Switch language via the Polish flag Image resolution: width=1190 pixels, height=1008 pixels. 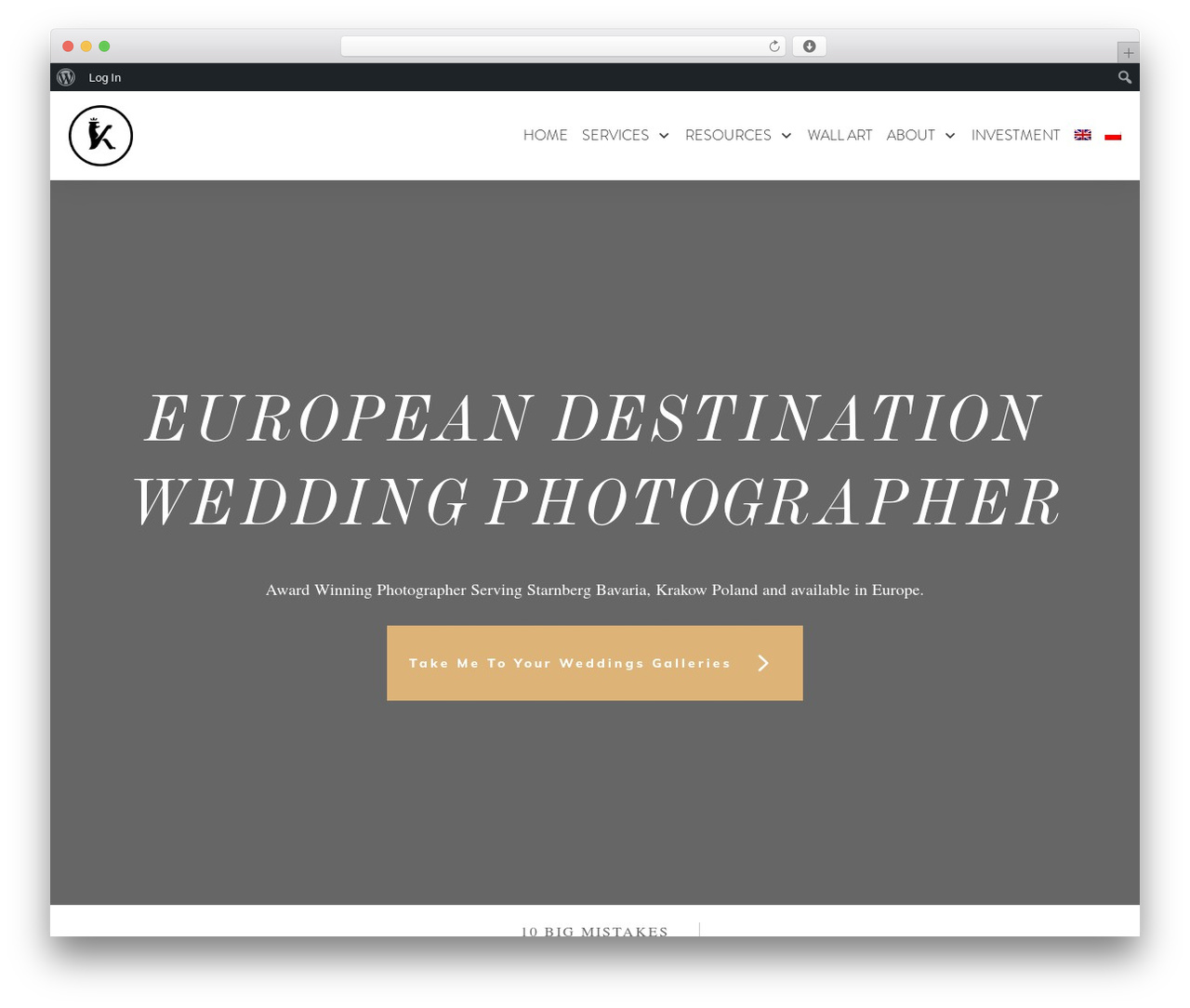click(x=1113, y=135)
